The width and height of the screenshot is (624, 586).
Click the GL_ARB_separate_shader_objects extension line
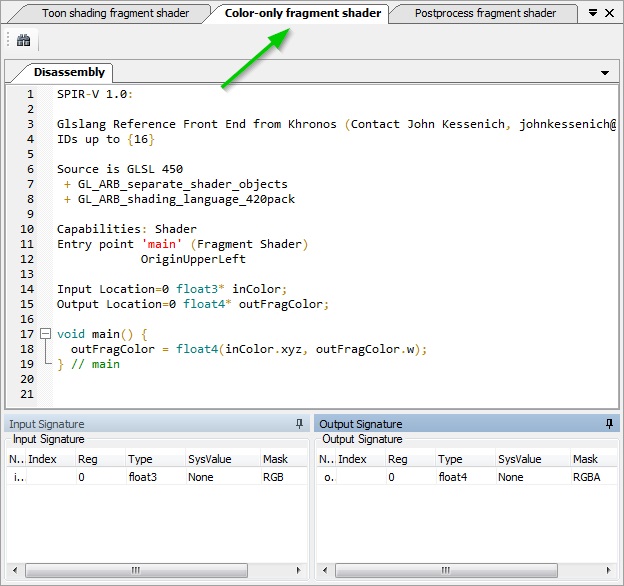pyautogui.click(x=176, y=184)
